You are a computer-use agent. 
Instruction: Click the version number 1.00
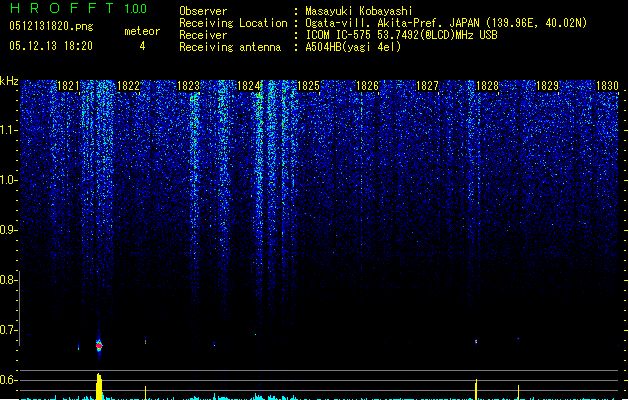(135, 8)
